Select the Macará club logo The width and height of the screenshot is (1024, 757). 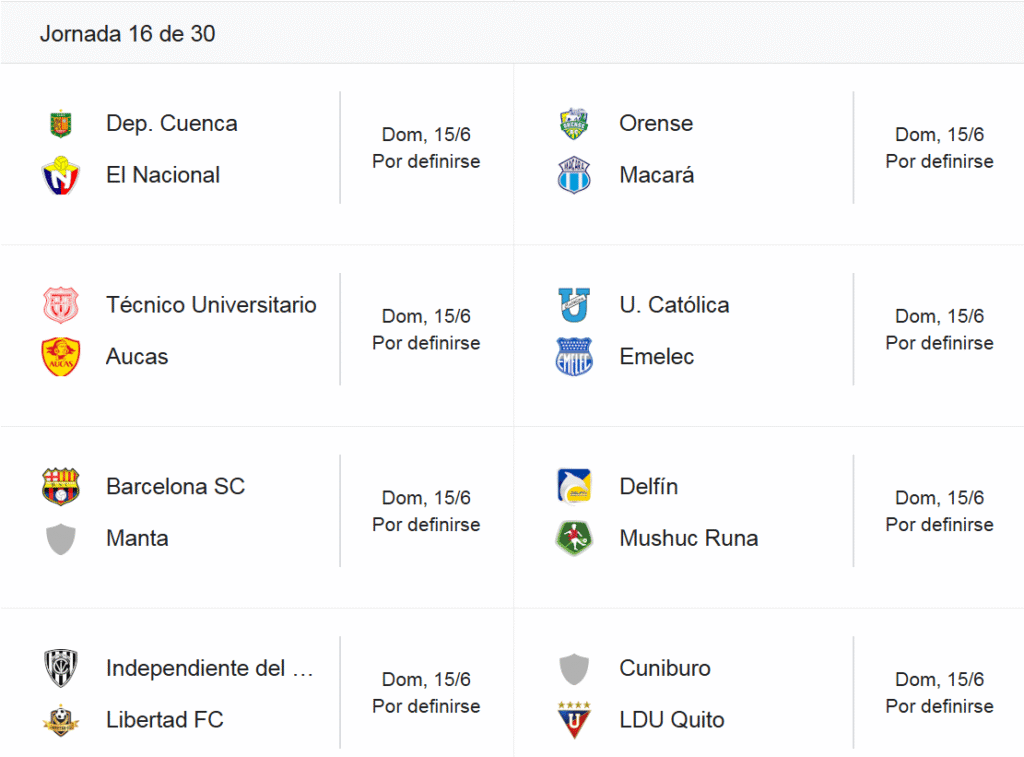pos(574,175)
